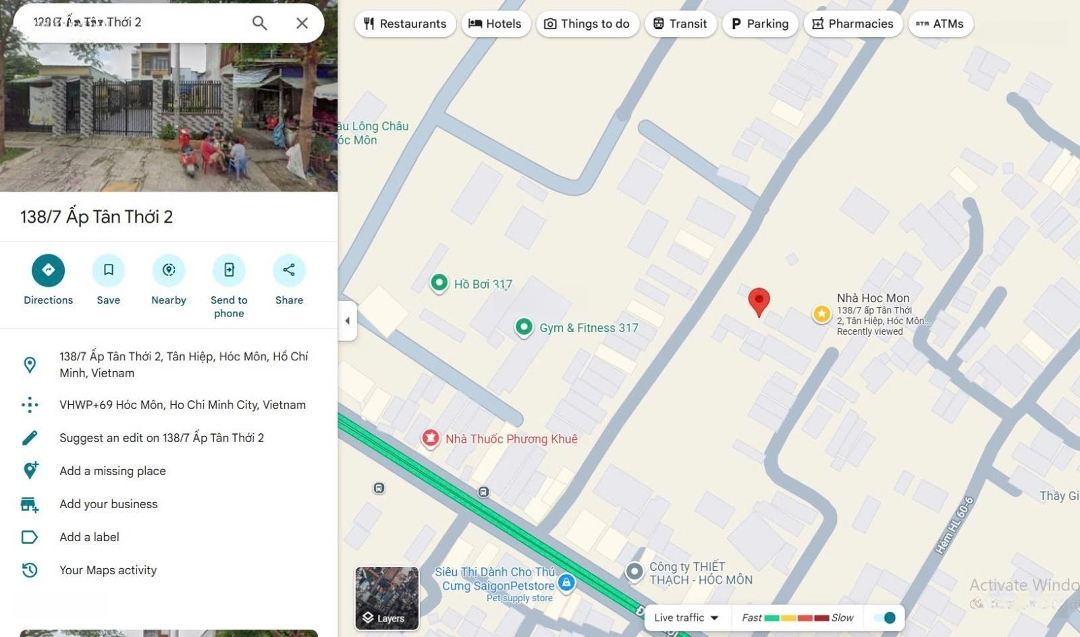Click Add a missing place
The height and width of the screenshot is (637, 1080).
click(x=112, y=471)
